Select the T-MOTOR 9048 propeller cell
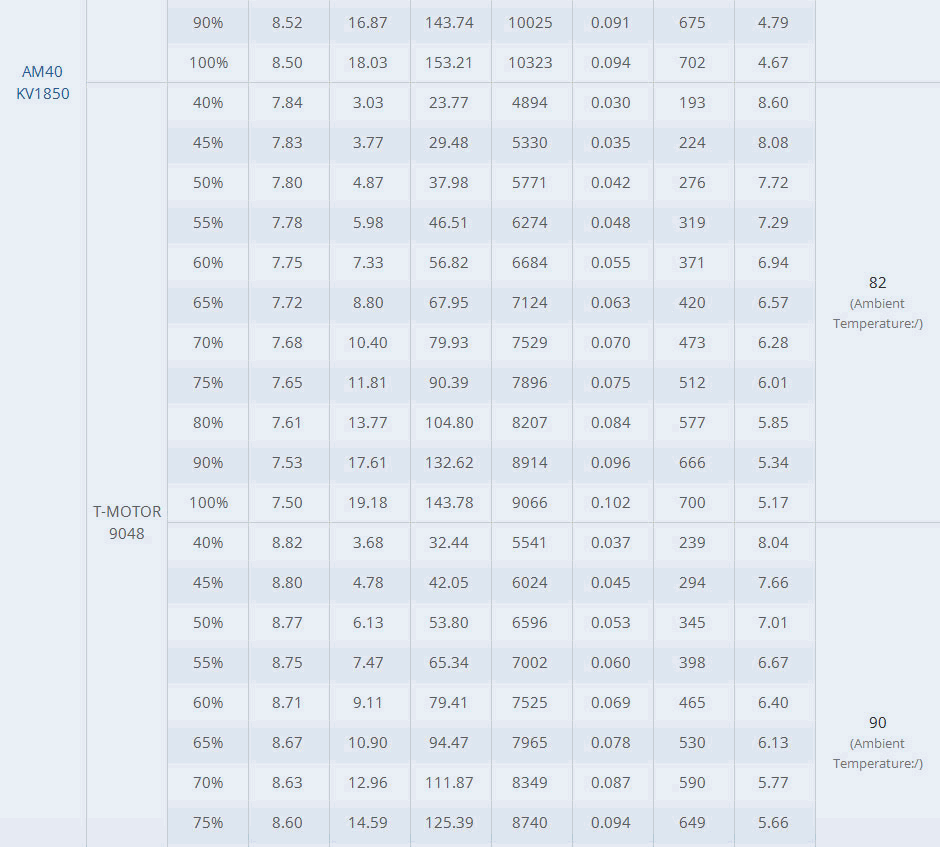This screenshot has height=847, width=940. [x=127, y=523]
